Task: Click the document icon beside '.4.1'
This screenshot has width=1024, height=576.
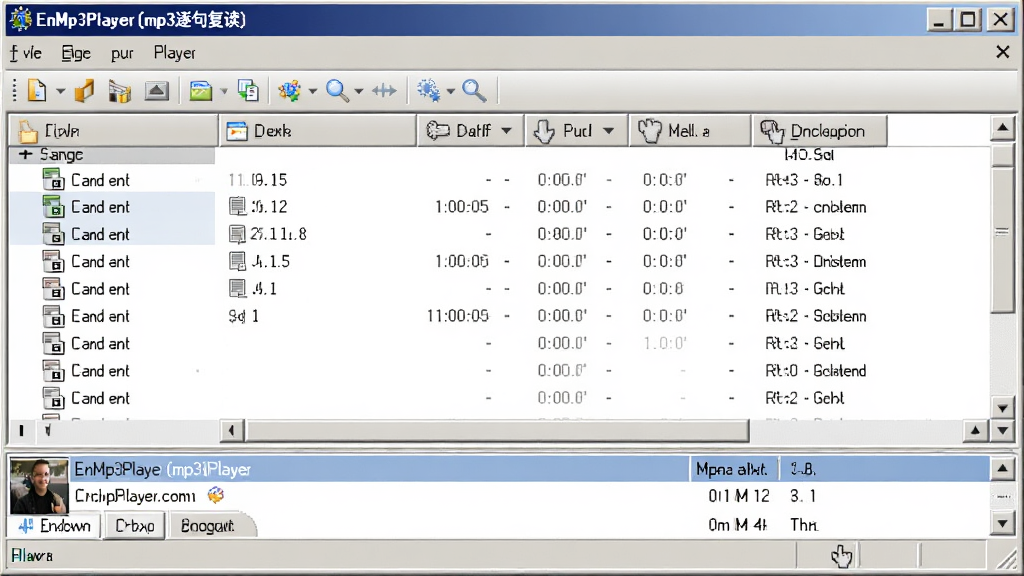Action: pos(238,289)
